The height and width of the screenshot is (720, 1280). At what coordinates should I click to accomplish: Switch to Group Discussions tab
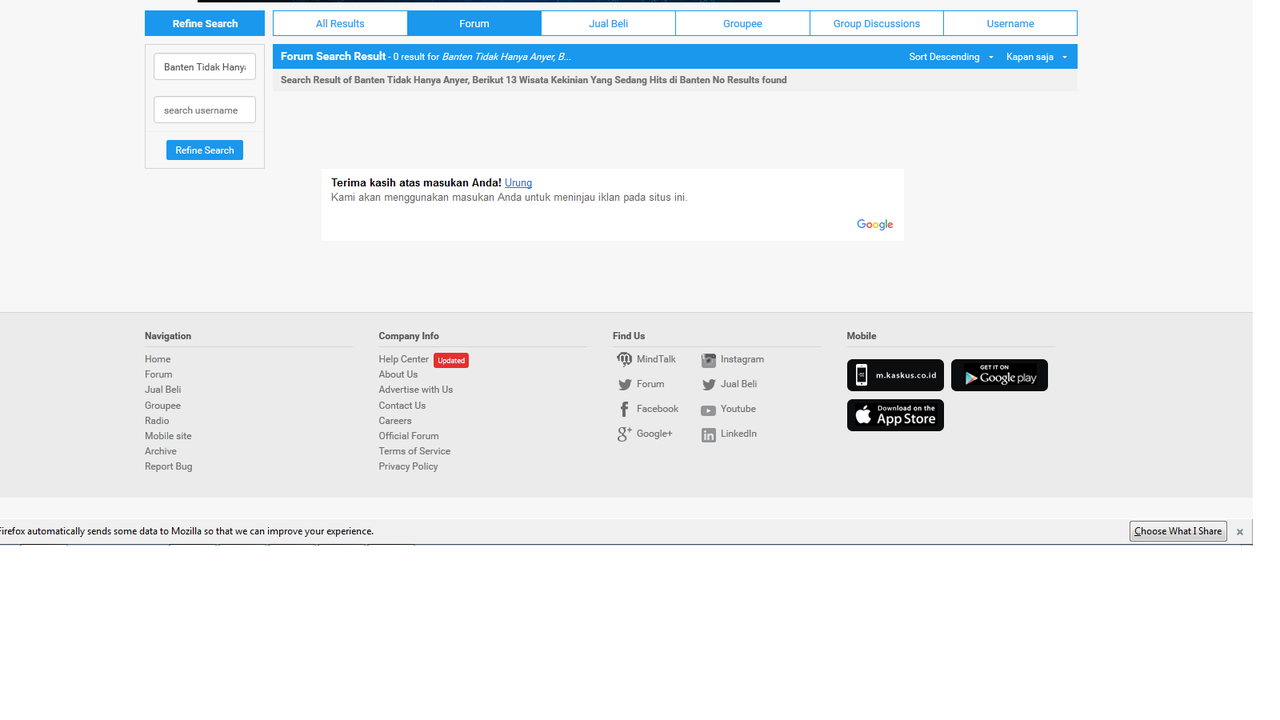click(x=876, y=23)
